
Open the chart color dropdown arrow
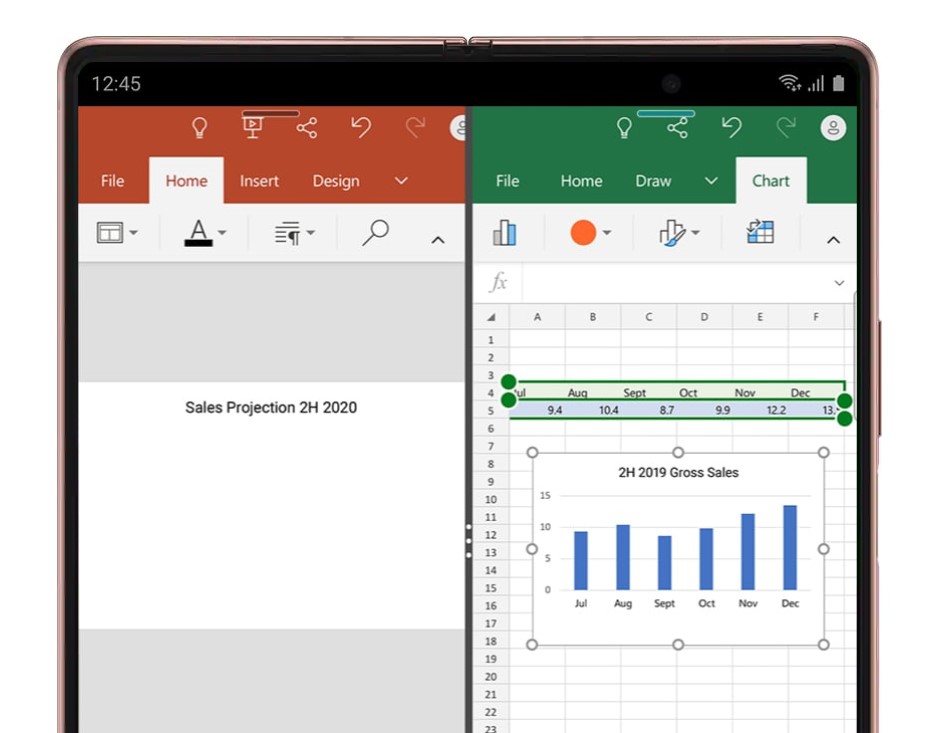point(607,233)
